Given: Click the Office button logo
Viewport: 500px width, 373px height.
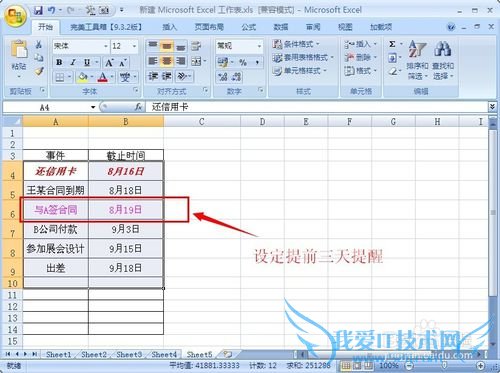Looking at the screenshot, I should 16,16.
